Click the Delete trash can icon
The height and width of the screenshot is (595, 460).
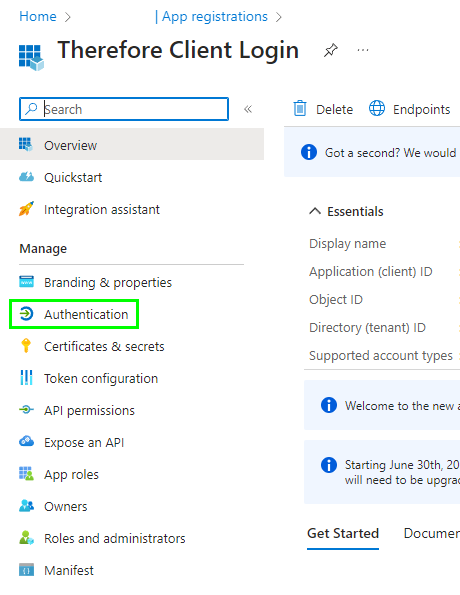click(300, 109)
